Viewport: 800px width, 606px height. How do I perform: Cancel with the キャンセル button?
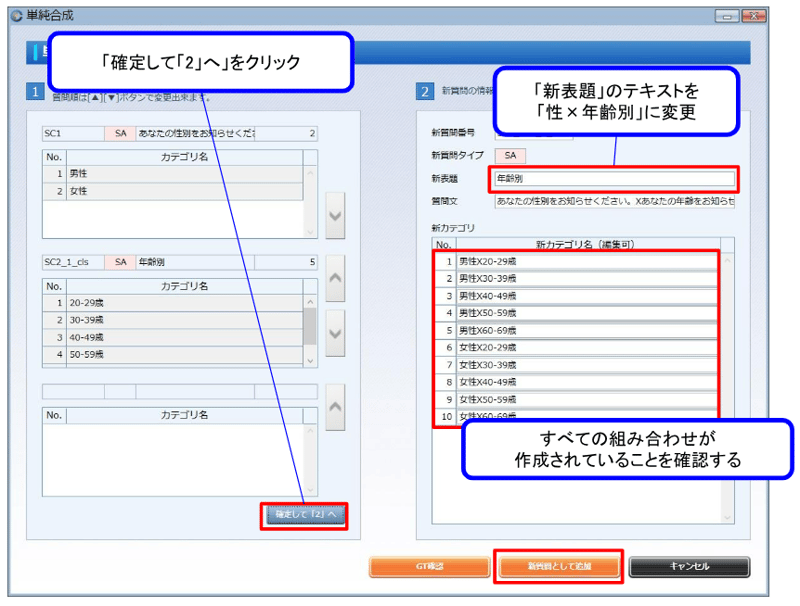point(689,567)
